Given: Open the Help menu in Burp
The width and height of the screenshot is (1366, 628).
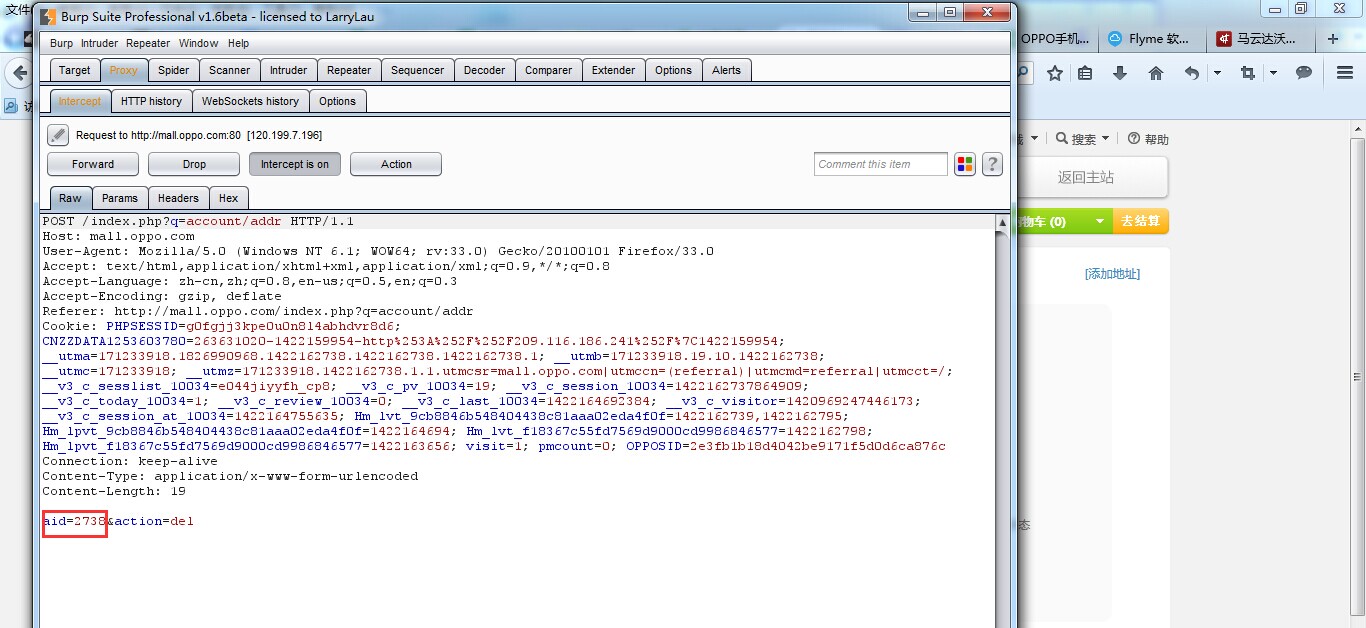Looking at the screenshot, I should pyautogui.click(x=238, y=43).
